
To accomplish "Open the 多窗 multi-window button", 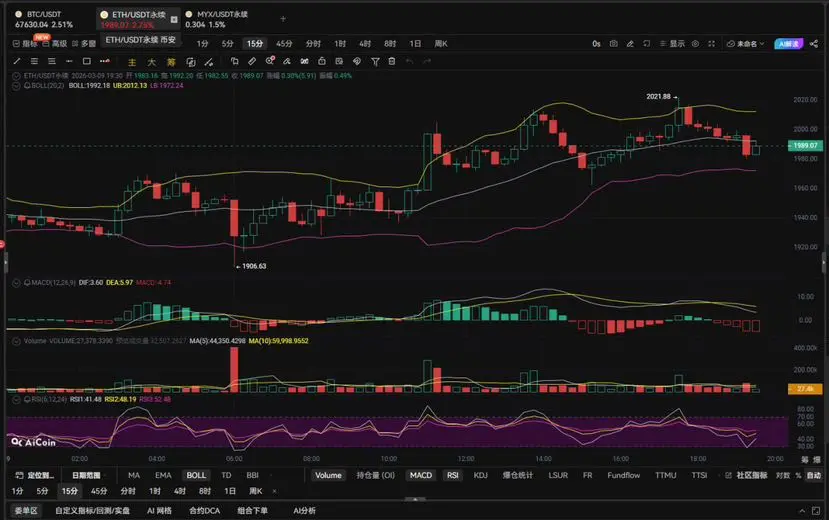I will click(x=84, y=44).
